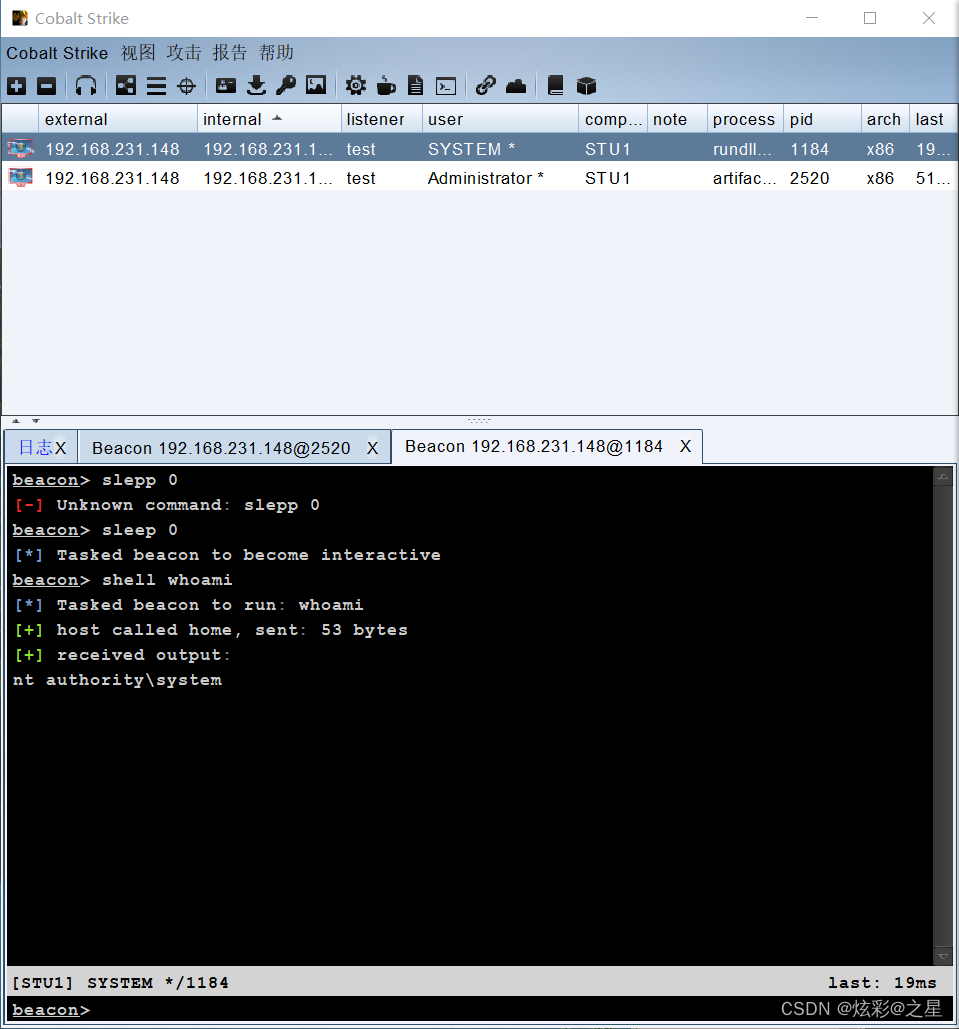Select the SYSTEM * user cell
Screen dimensions: 959x1029
pos(500,149)
